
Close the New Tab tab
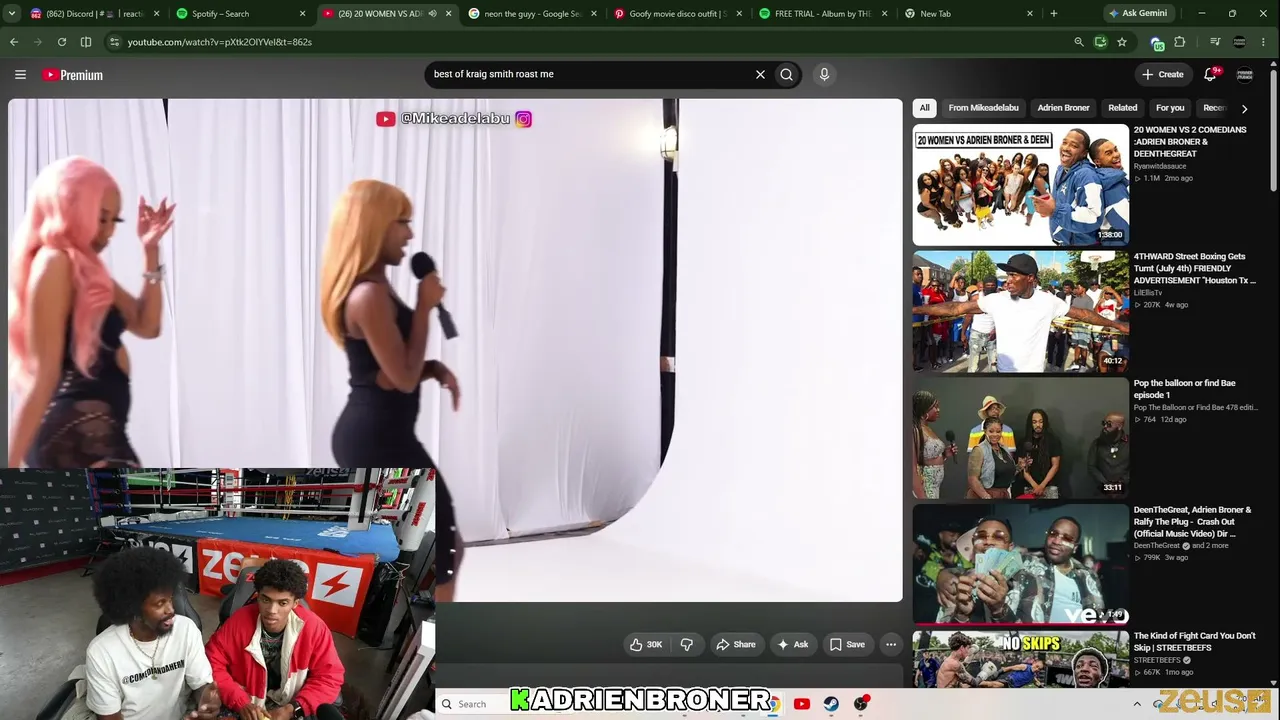pyautogui.click(x=1030, y=14)
